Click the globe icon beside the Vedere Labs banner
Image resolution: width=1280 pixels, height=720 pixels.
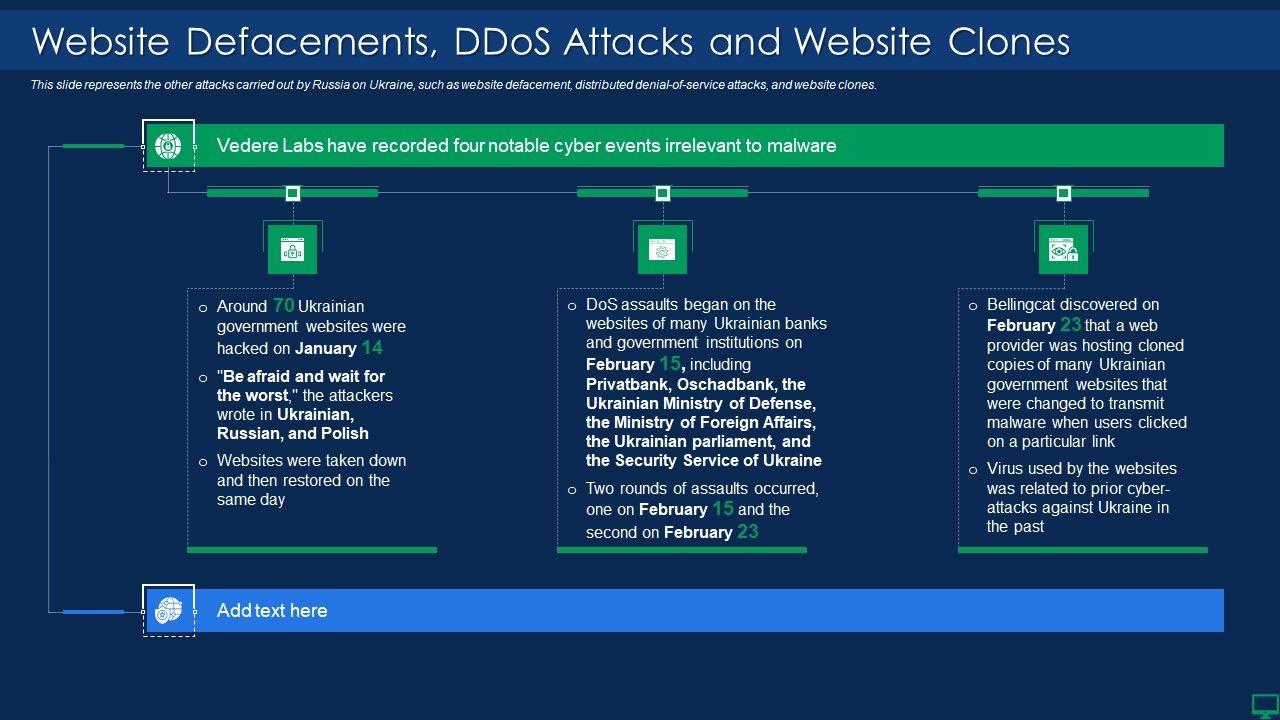[x=168, y=146]
